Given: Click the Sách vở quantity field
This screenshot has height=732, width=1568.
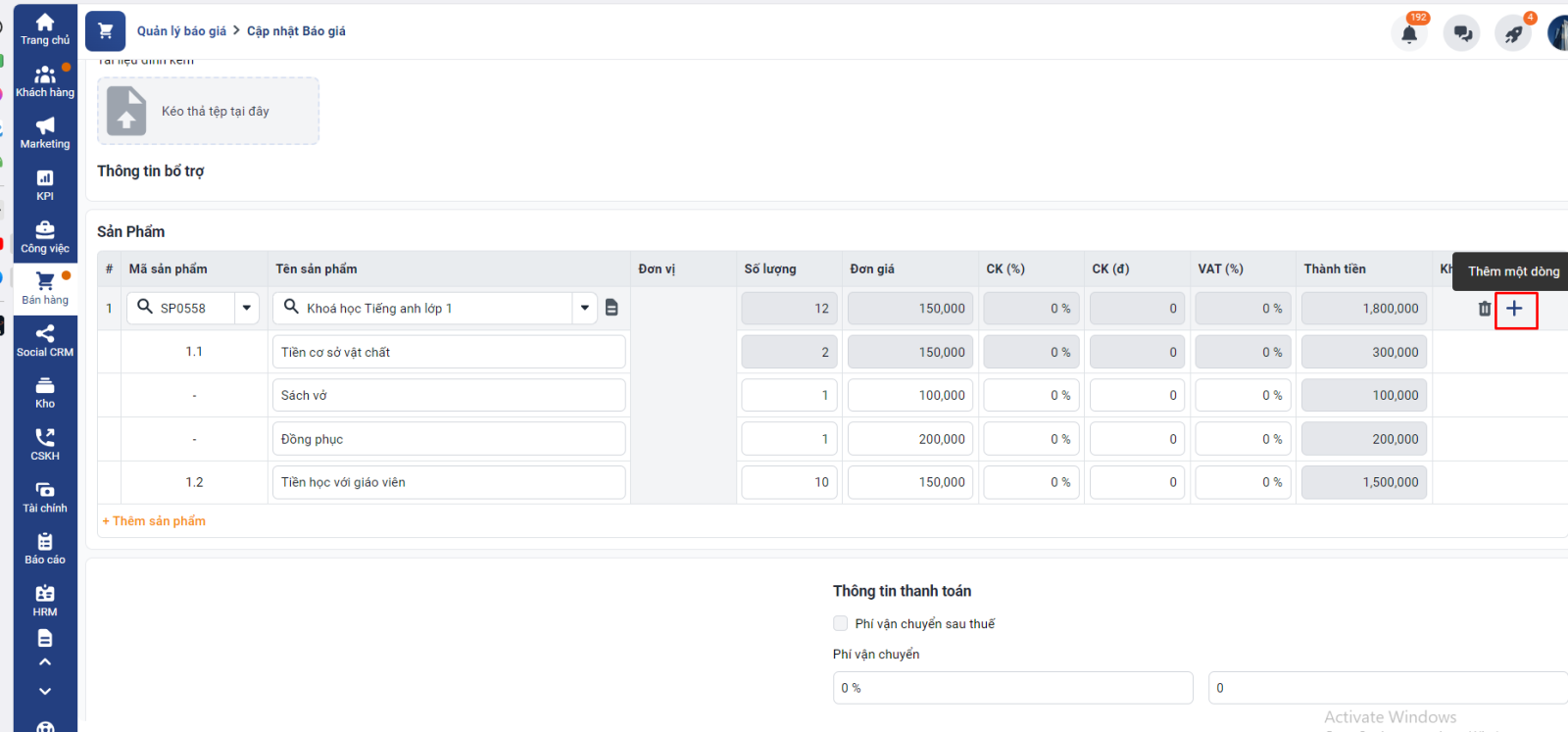Looking at the screenshot, I should tap(788, 396).
